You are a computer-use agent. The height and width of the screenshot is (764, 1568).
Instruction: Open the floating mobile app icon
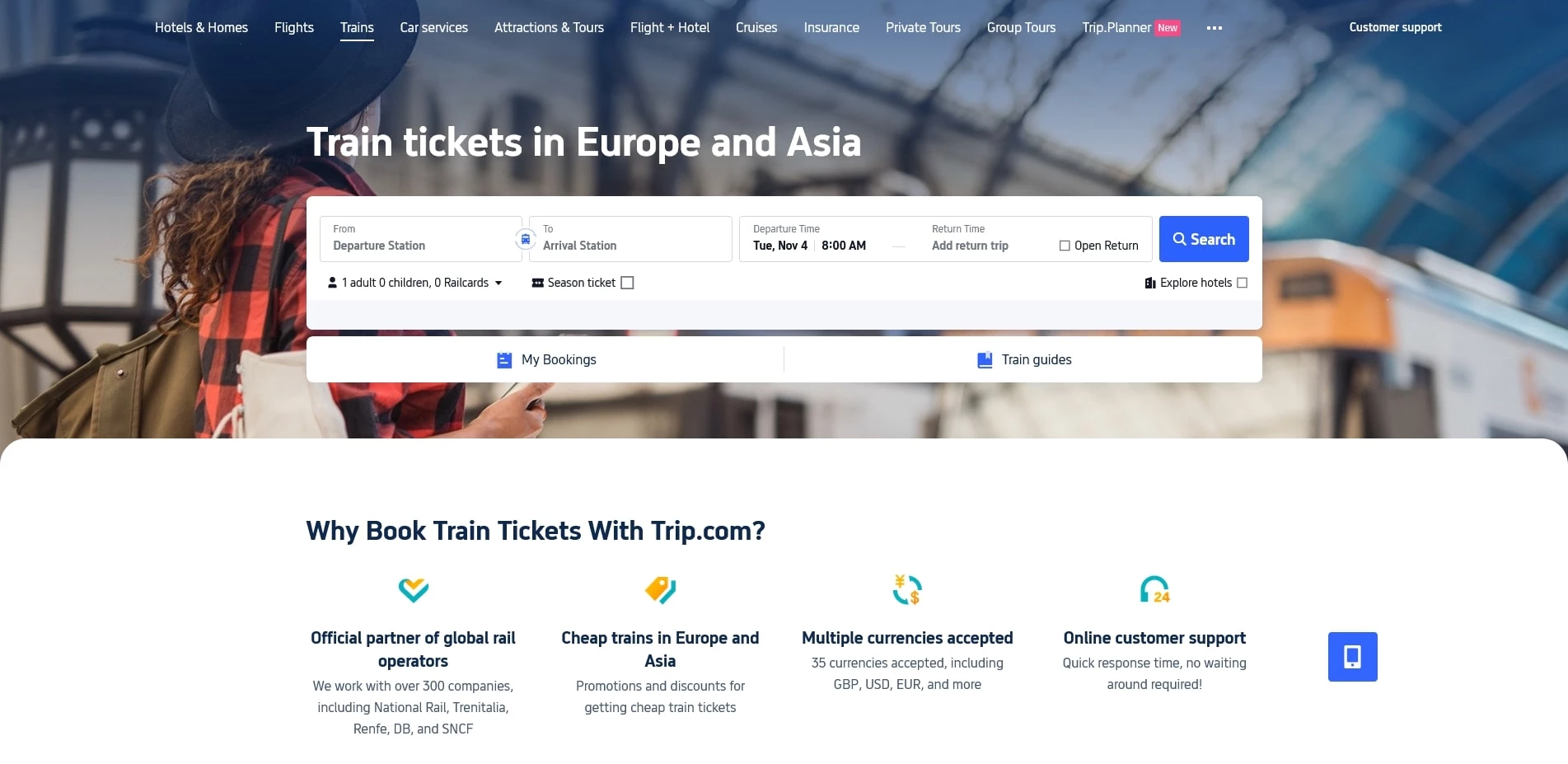tap(1351, 656)
